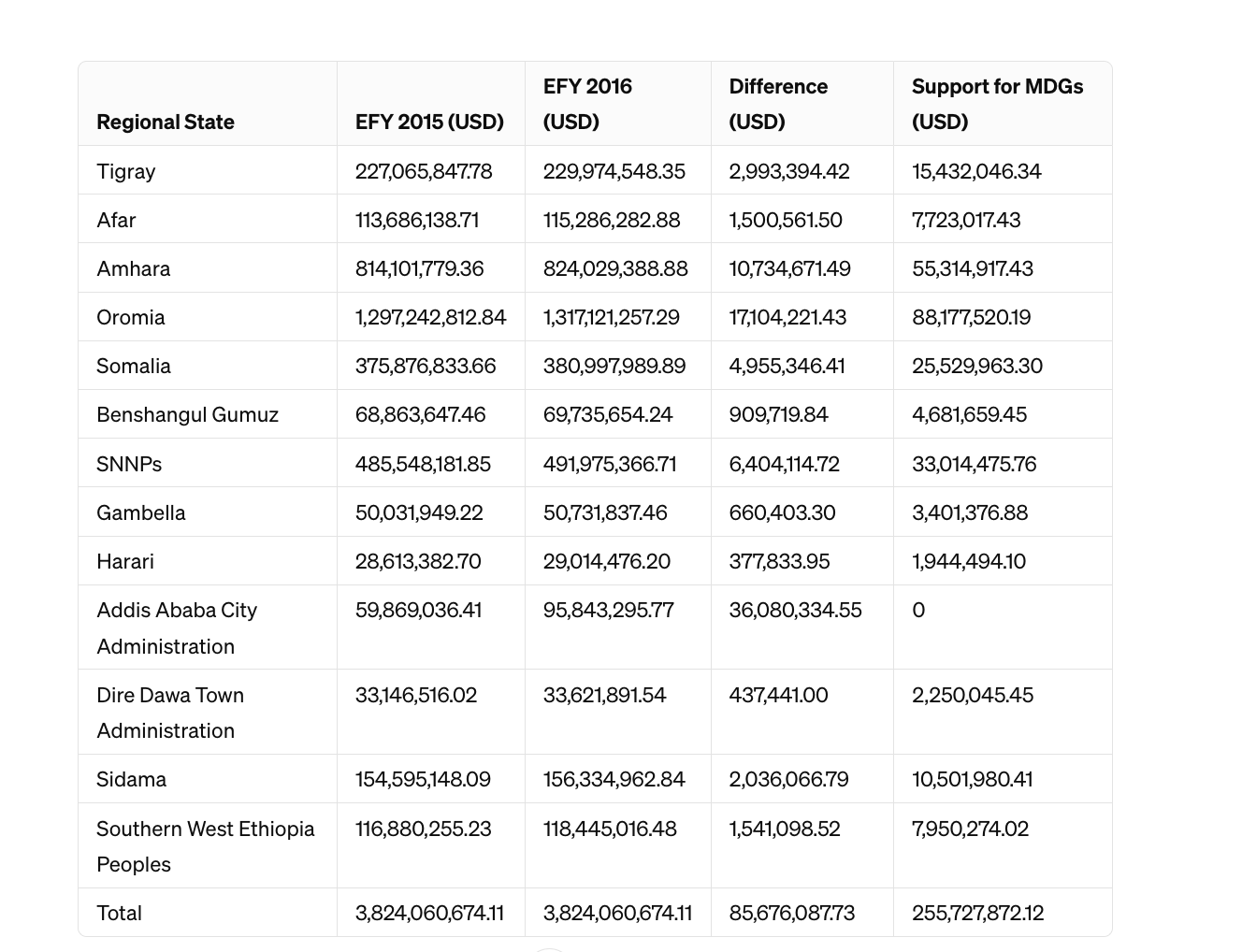The width and height of the screenshot is (1242, 952).
Task: Click the EFY 2015 (USD) header
Action: [x=429, y=122]
